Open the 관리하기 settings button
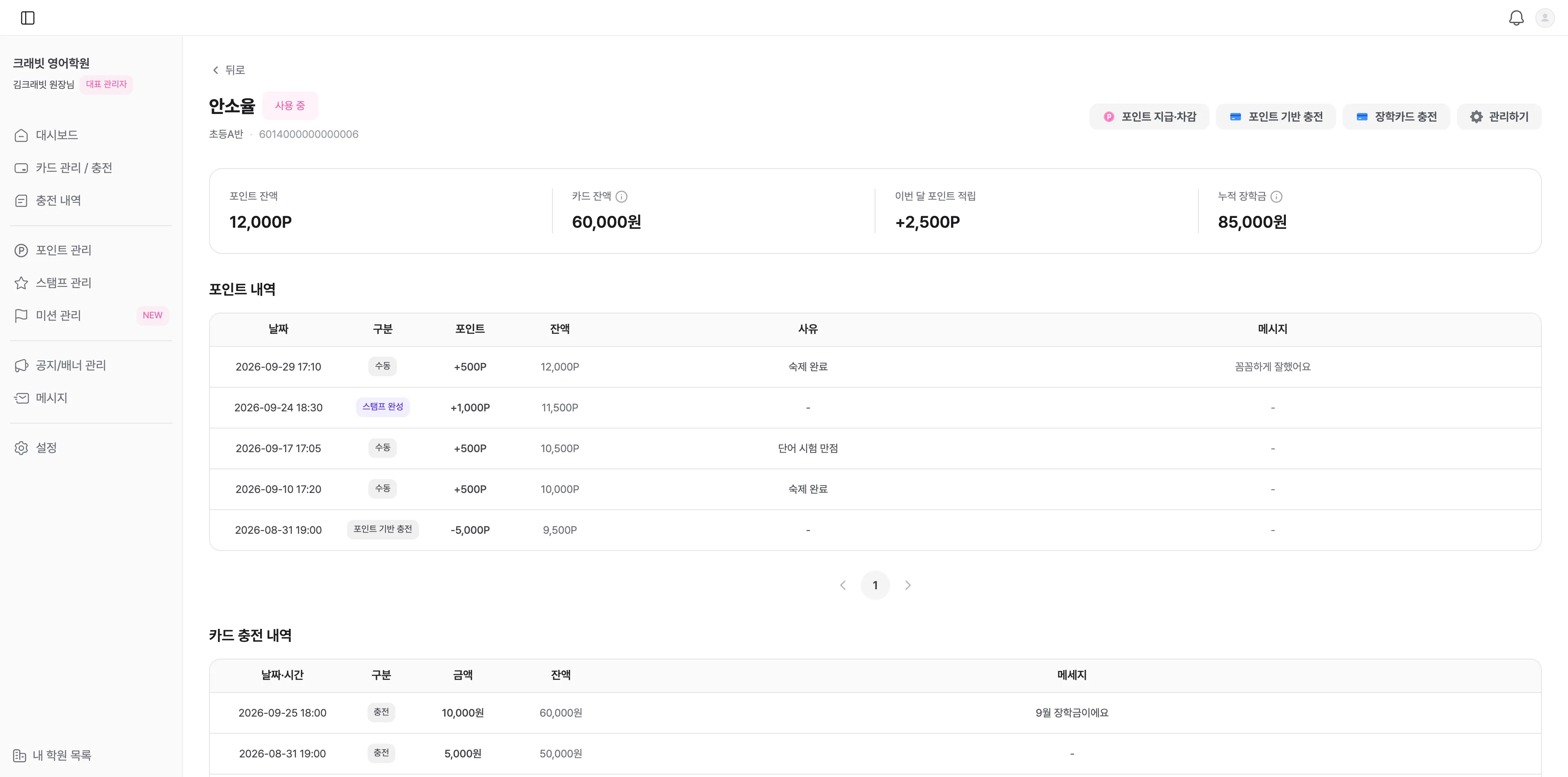Image resolution: width=1568 pixels, height=777 pixels. (1499, 117)
